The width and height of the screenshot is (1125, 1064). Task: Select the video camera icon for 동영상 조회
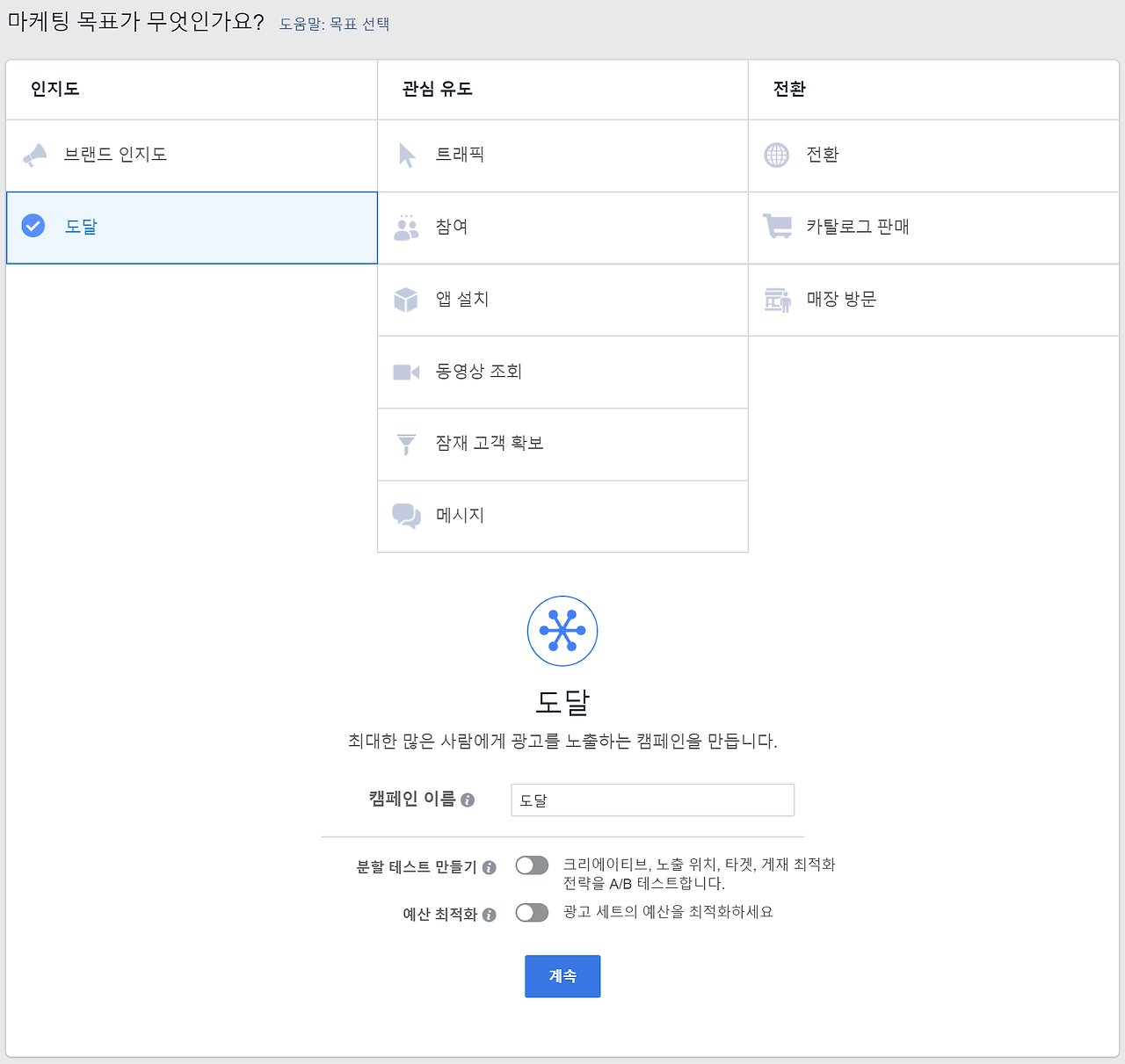(x=406, y=373)
